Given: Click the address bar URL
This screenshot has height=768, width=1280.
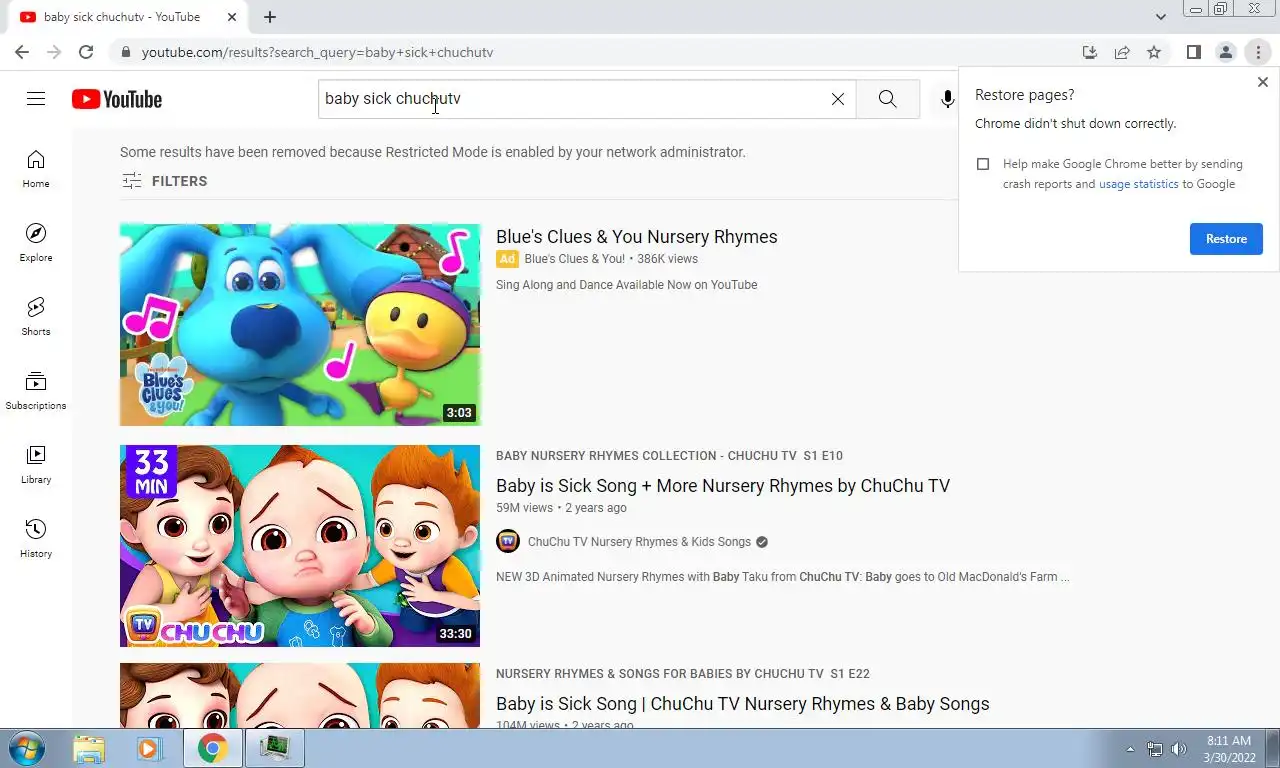Looking at the screenshot, I should point(317,52).
